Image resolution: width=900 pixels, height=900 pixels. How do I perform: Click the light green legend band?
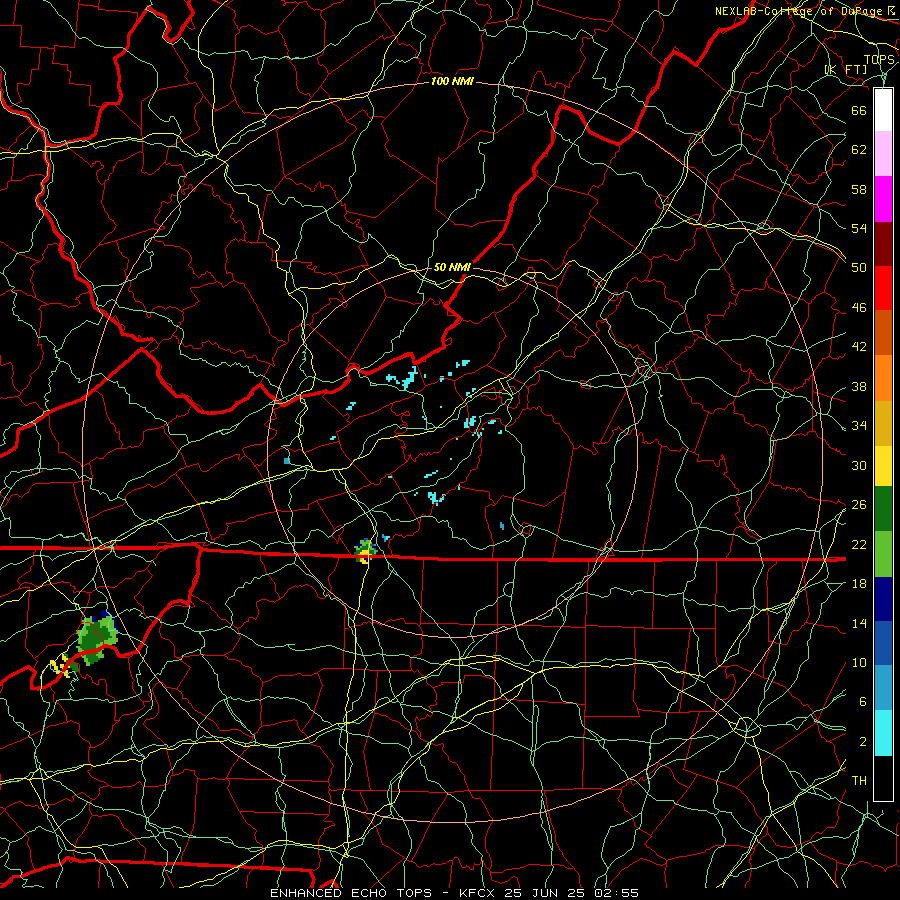point(883,553)
